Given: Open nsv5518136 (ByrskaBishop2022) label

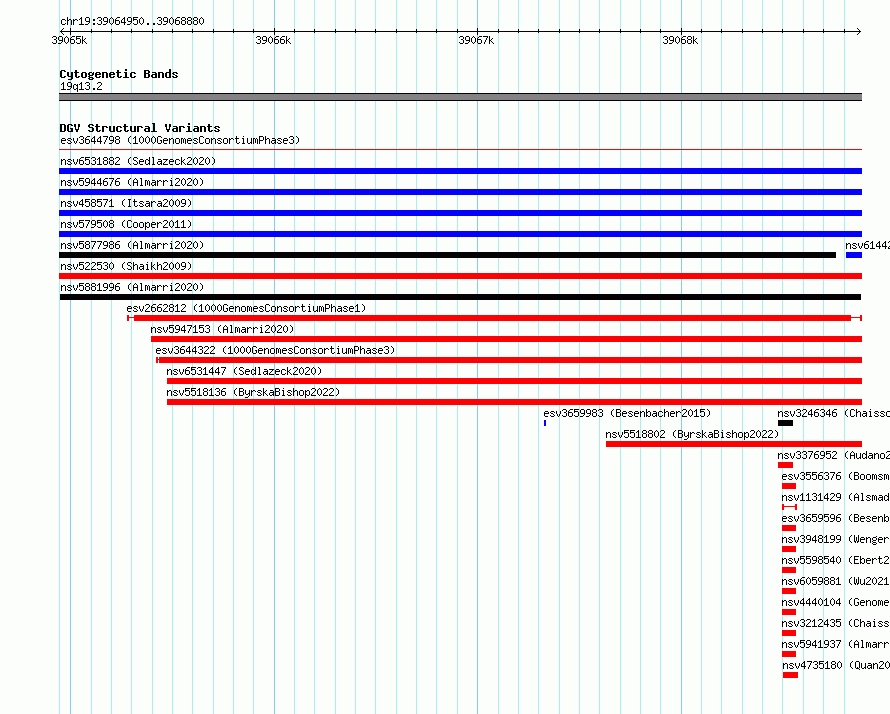Looking at the screenshot, I should (253, 392).
